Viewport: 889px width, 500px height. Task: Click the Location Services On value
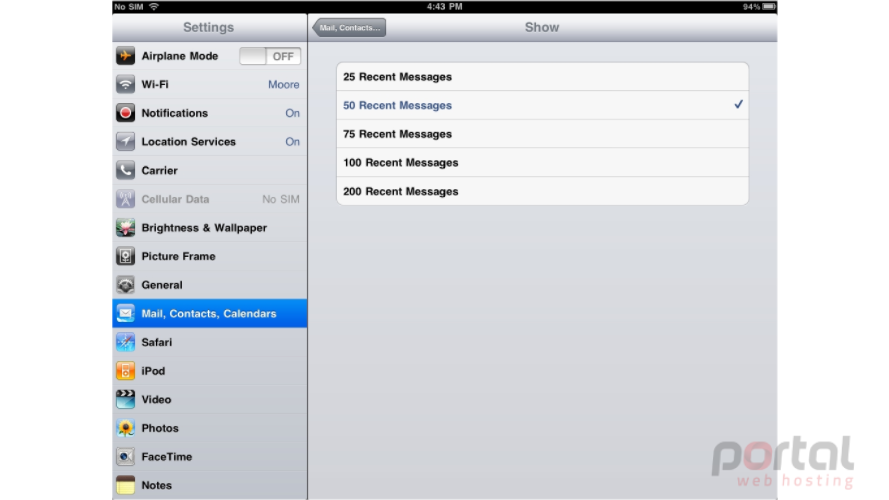[x=293, y=142]
